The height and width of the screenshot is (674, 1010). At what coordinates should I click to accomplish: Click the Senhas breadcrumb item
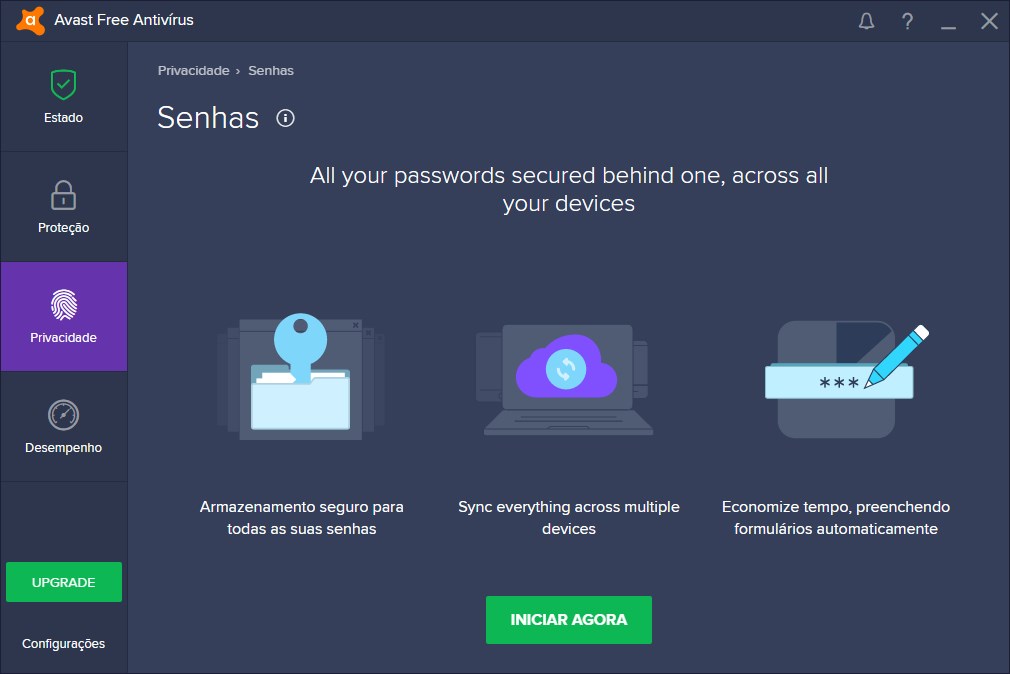point(271,71)
